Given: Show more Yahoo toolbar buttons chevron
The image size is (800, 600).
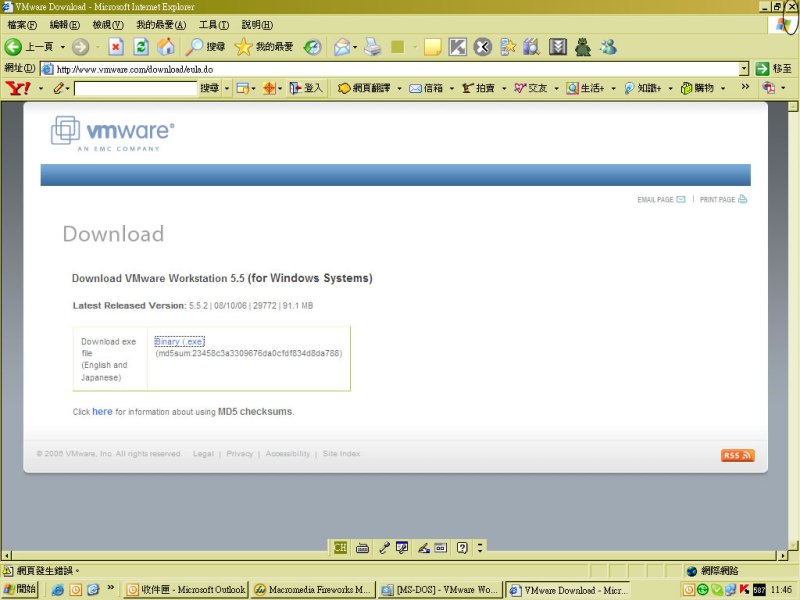Looking at the screenshot, I should [745, 87].
